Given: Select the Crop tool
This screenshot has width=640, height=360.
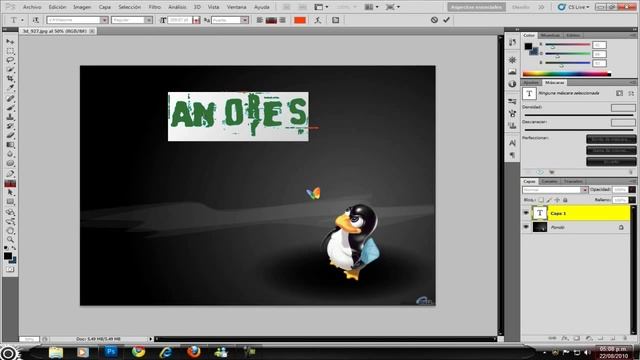Looking at the screenshot, I should pos(10,79).
